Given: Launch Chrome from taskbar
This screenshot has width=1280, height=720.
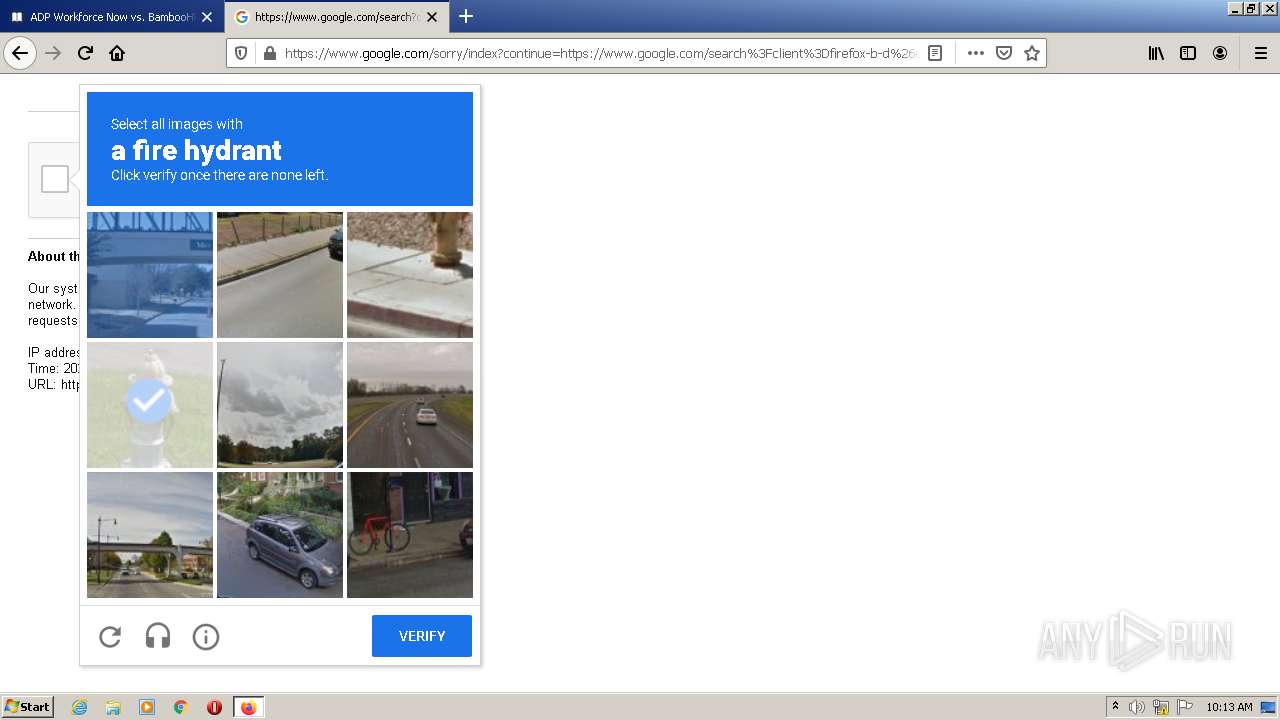Looking at the screenshot, I should [x=180, y=707].
